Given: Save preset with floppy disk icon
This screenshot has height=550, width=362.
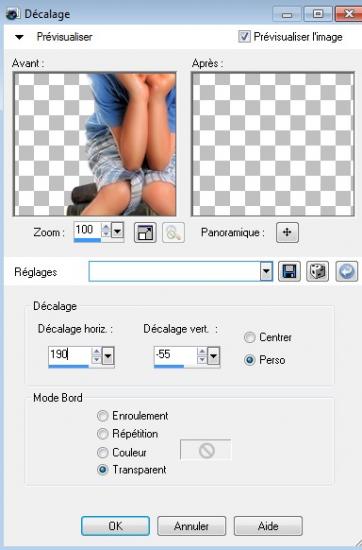Looking at the screenshot, I should click(289, 271).
